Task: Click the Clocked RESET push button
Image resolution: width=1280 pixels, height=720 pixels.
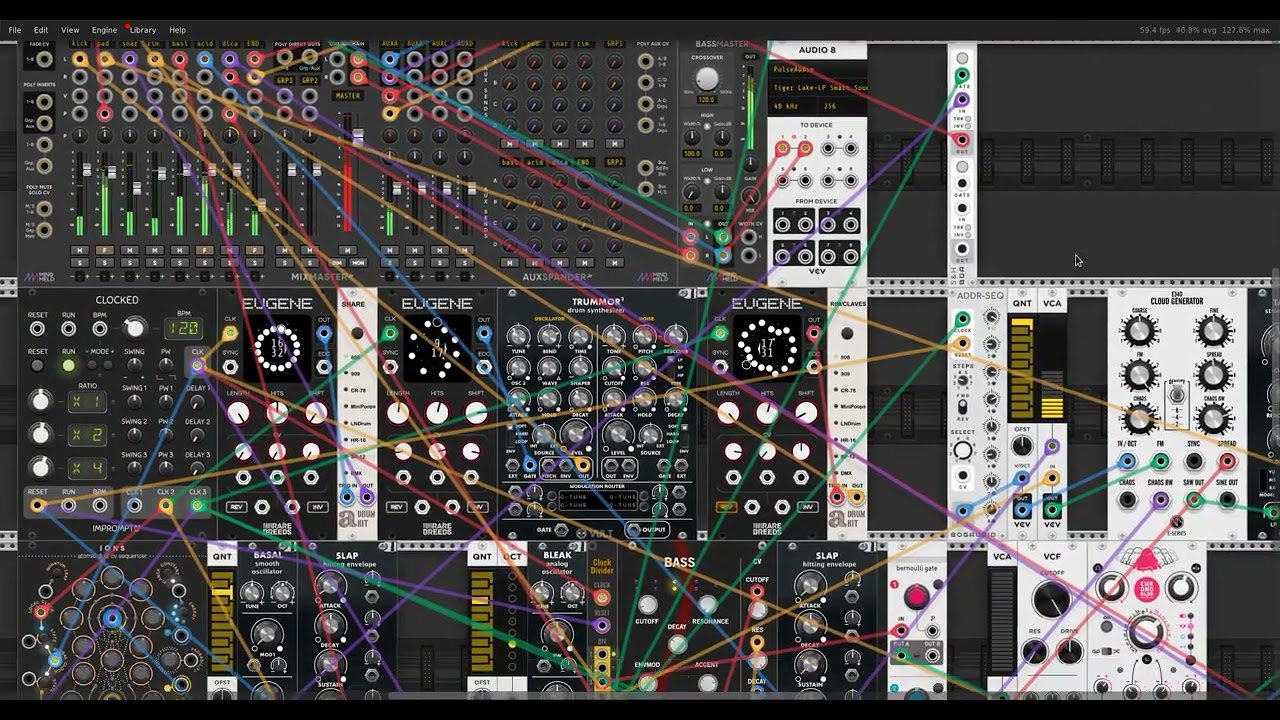Action: tap(37, 366)
